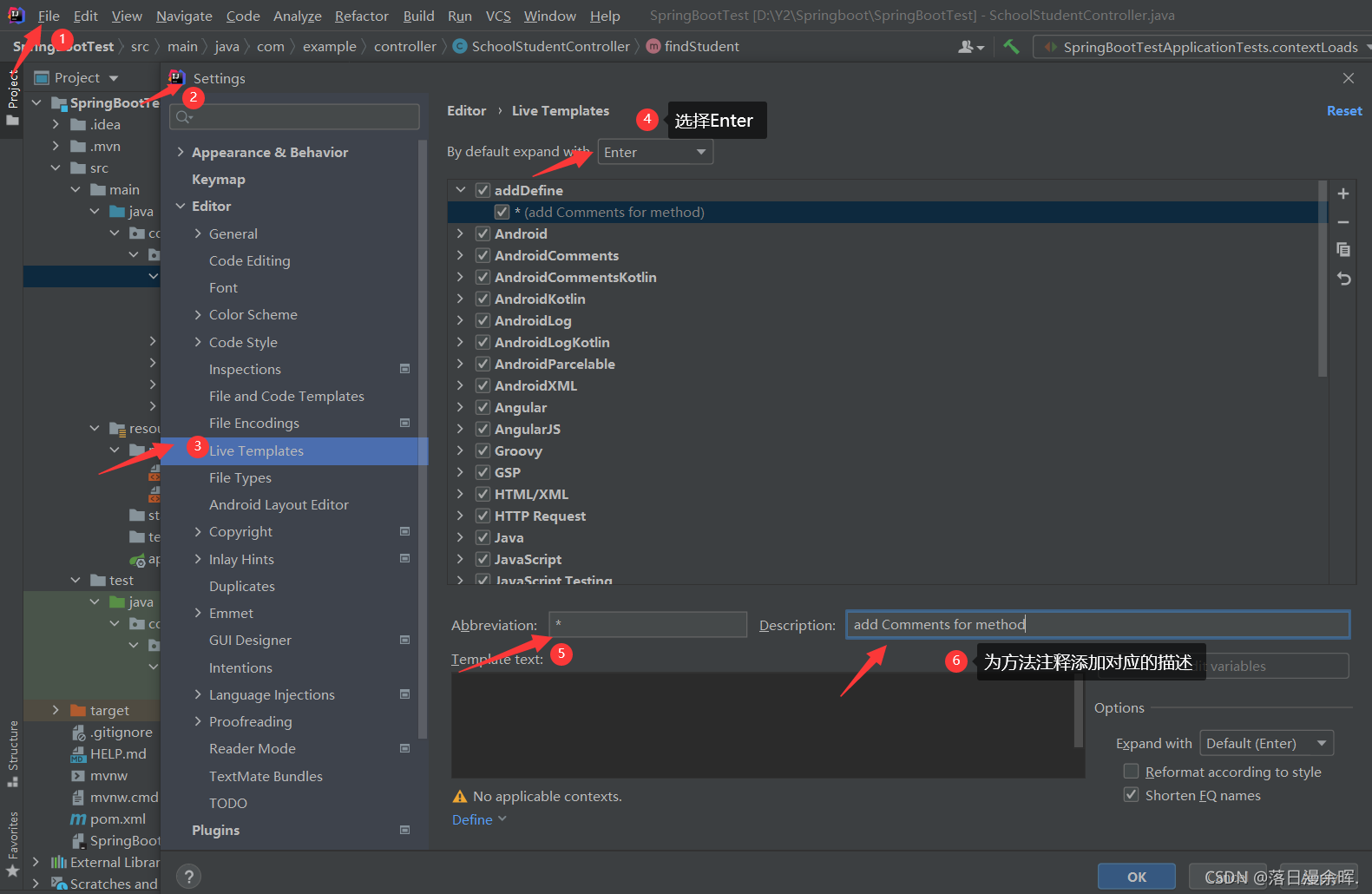
Task: Click the search icon in Settings search field
Action: (183, 116)
